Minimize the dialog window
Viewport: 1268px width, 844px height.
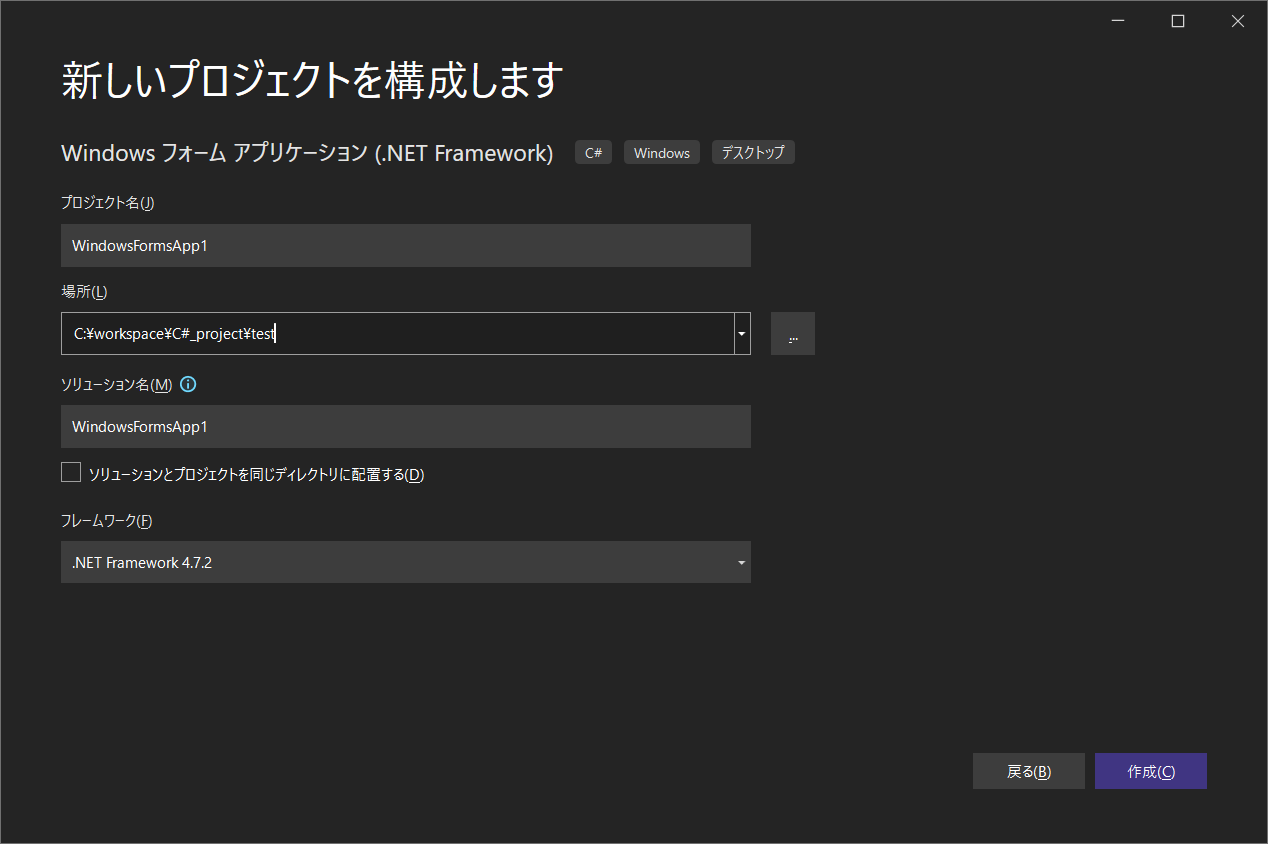point(1118,22)
